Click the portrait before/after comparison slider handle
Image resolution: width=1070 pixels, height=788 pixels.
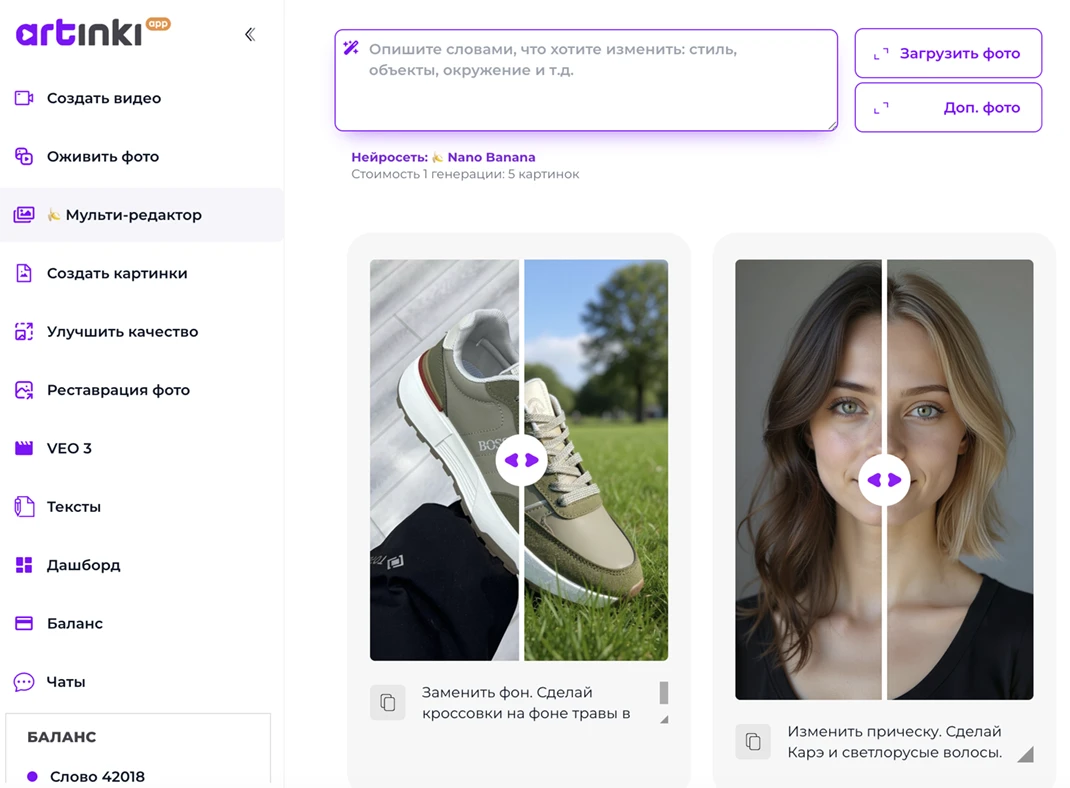tap(884, 480)
